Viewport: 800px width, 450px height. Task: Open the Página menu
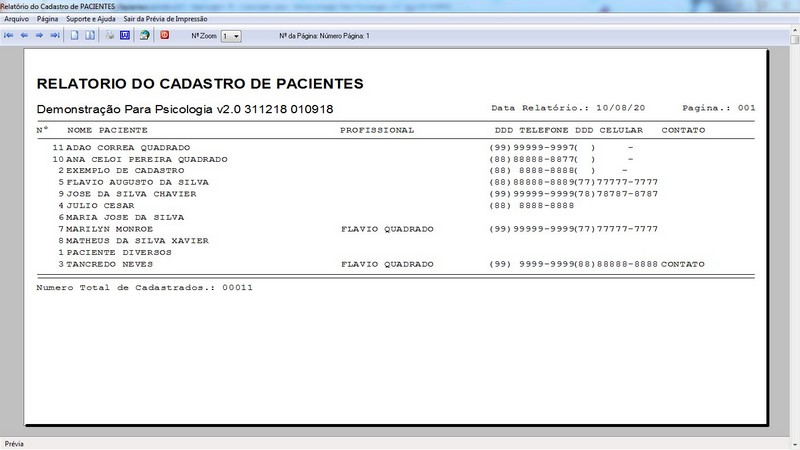pyautogui.click(x=47, y=19)
